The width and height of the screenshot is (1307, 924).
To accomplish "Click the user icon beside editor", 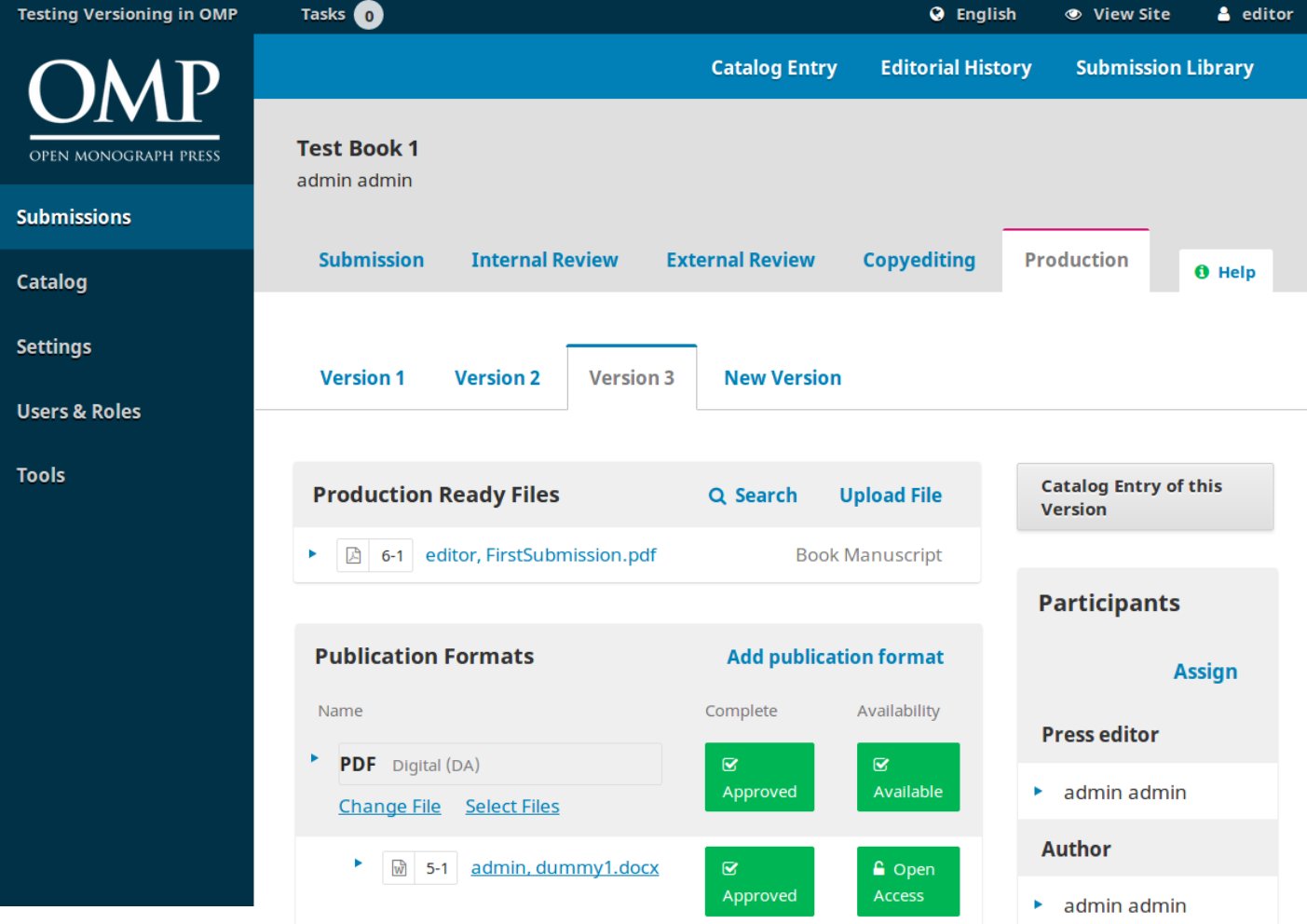I will coord(1224,14).
